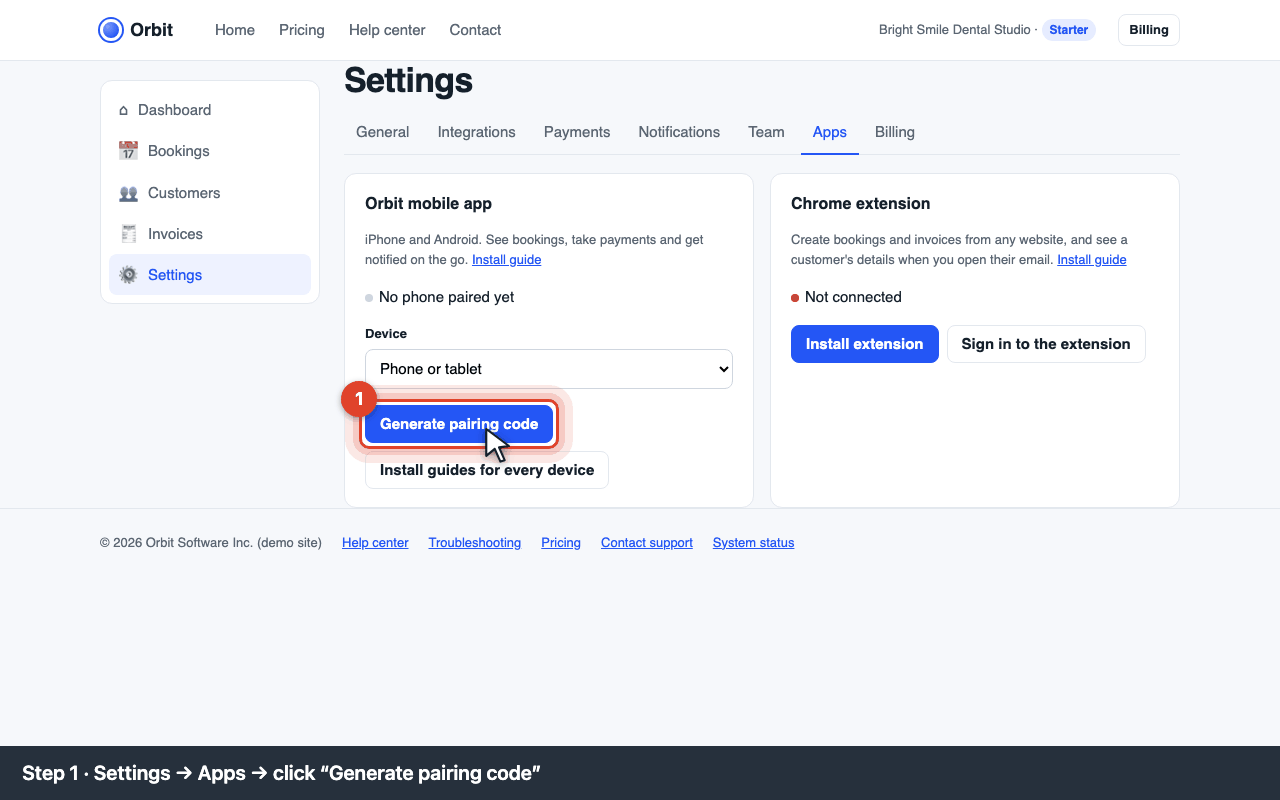Open the footer Pricing link

tap(561, 543)
